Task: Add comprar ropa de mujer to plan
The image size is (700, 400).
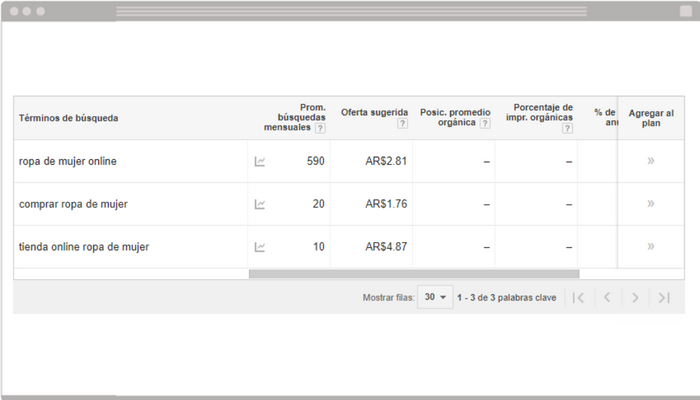Action: click(651, 204)
